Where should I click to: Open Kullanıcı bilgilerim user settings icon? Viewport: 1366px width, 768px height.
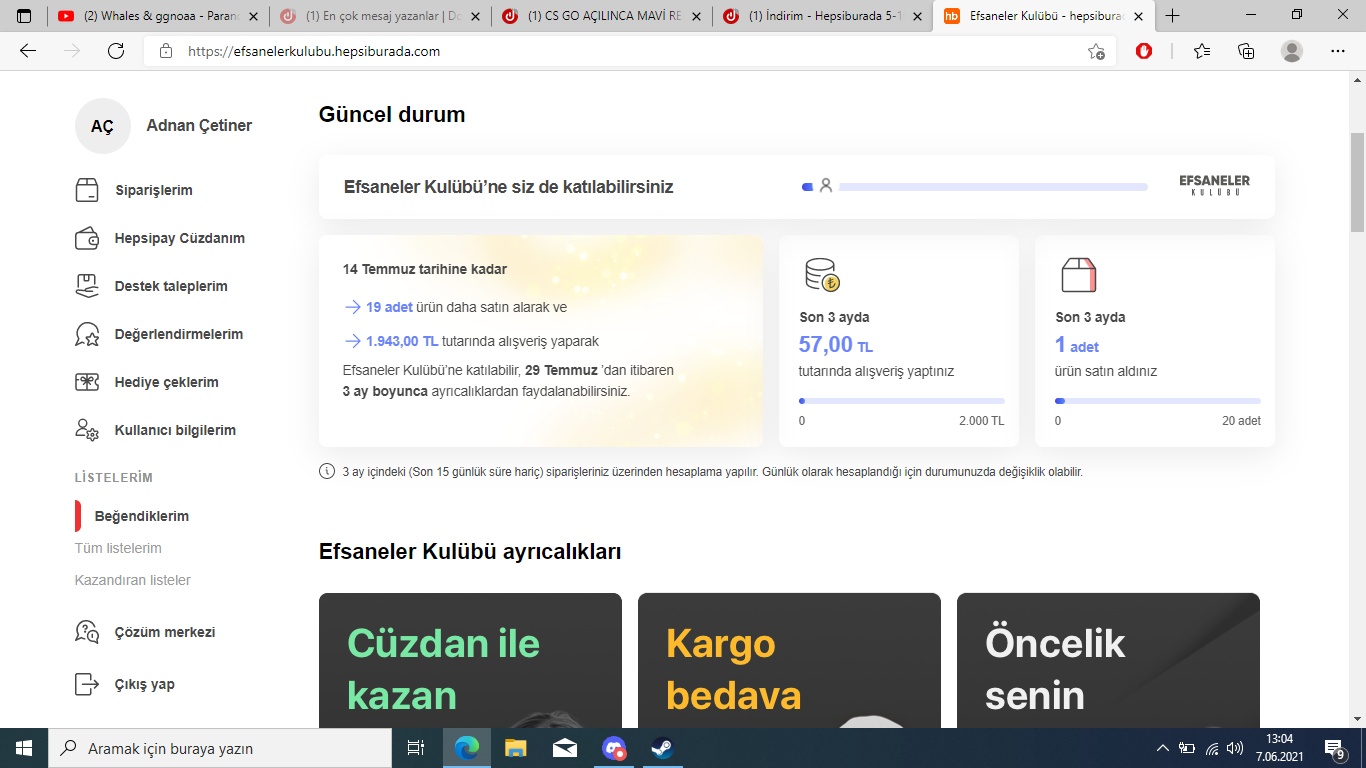point(87,430)
